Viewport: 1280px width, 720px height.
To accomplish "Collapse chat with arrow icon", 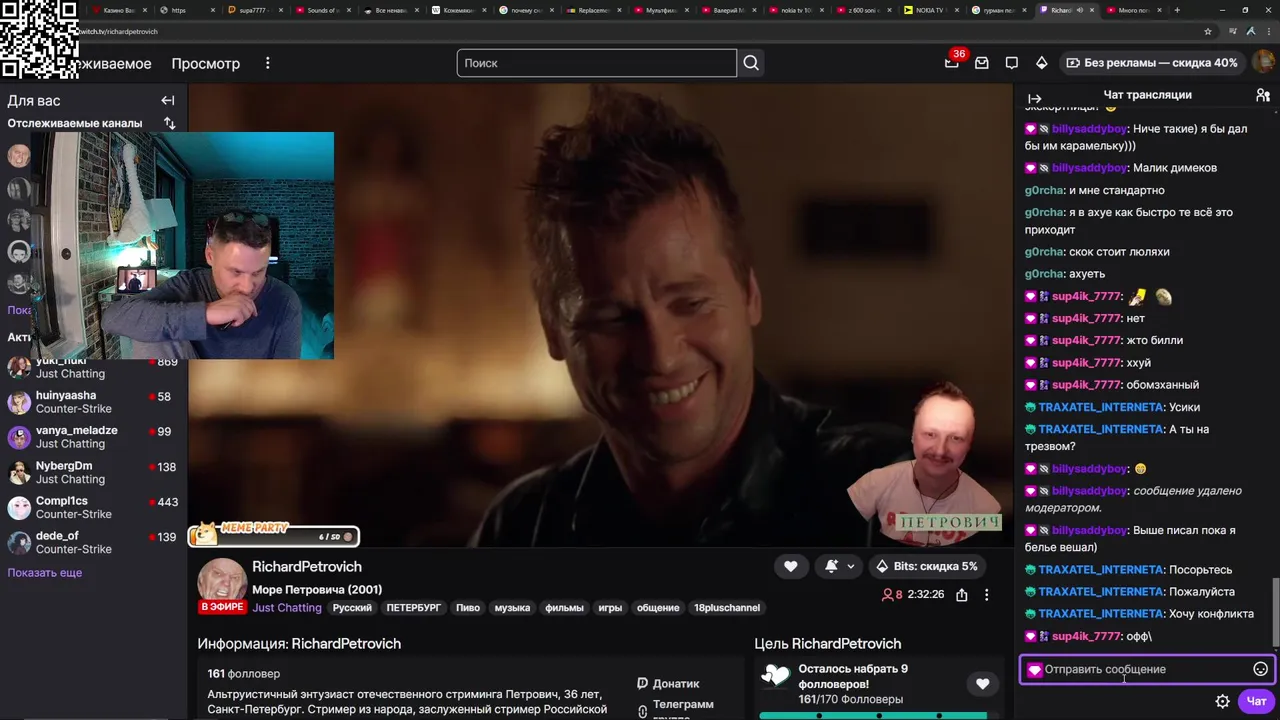I will (1034, 98).
